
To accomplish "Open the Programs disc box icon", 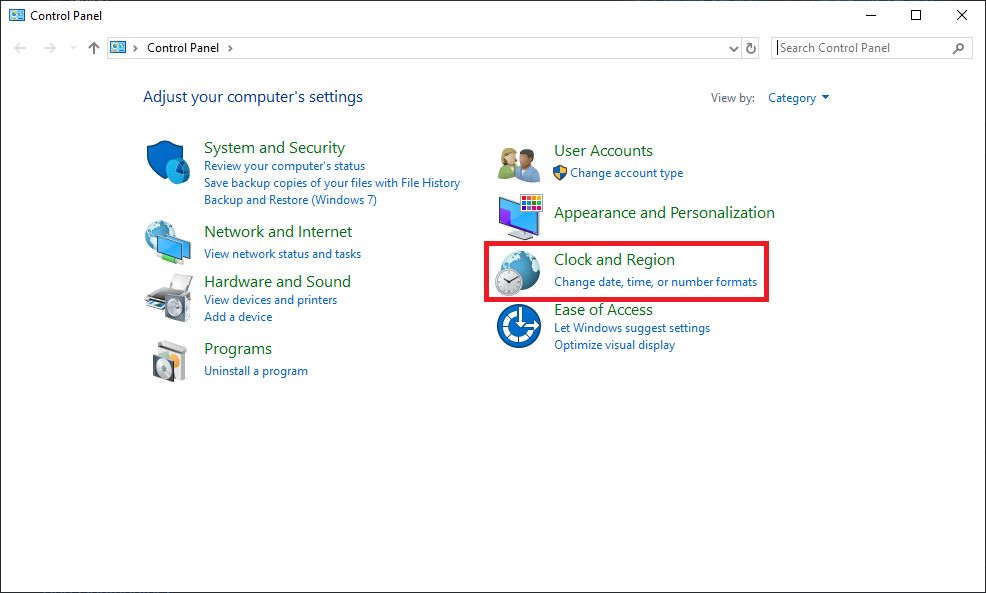I will tap(168, 359).
